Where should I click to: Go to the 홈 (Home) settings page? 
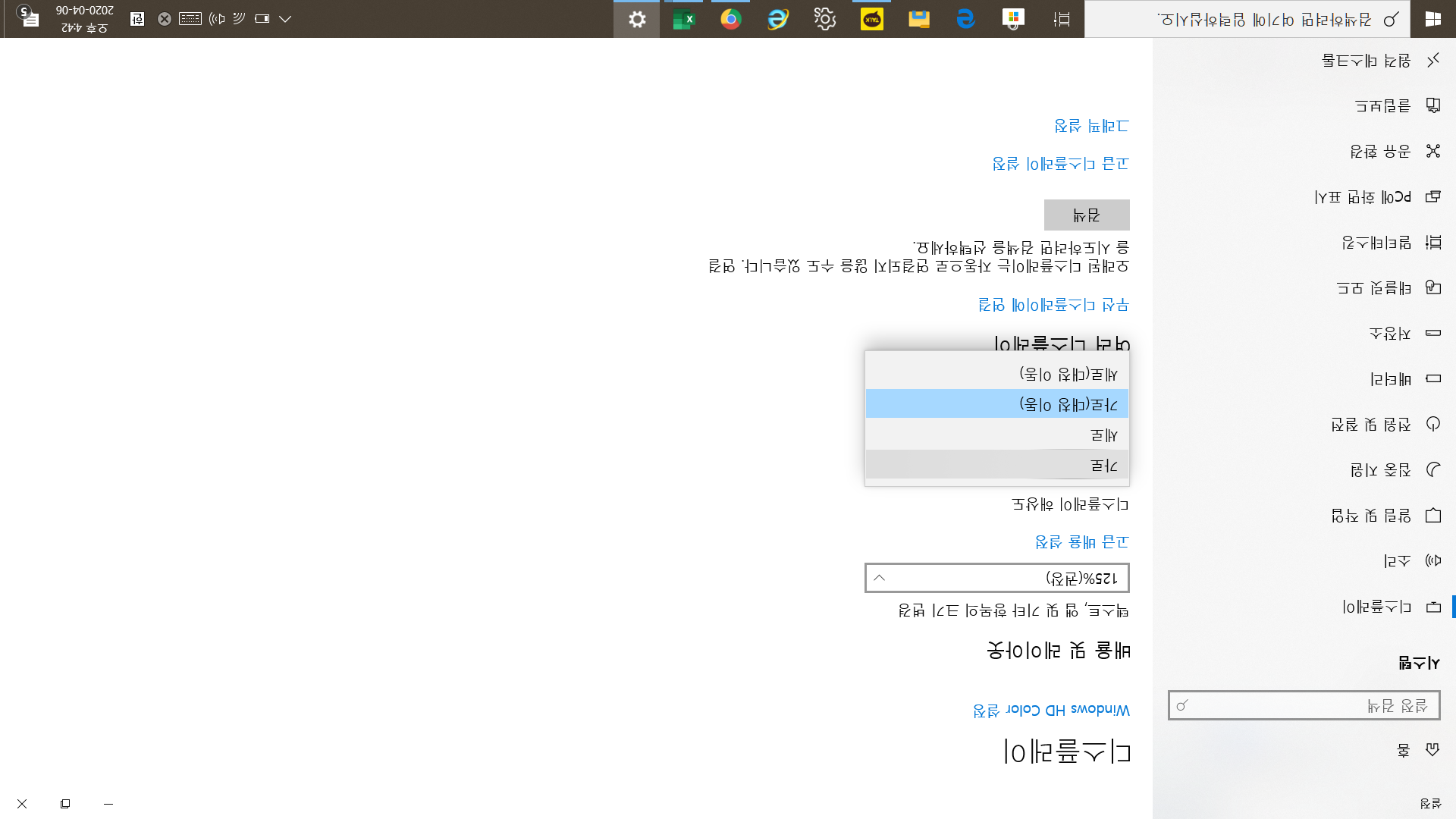(1403, 750)
